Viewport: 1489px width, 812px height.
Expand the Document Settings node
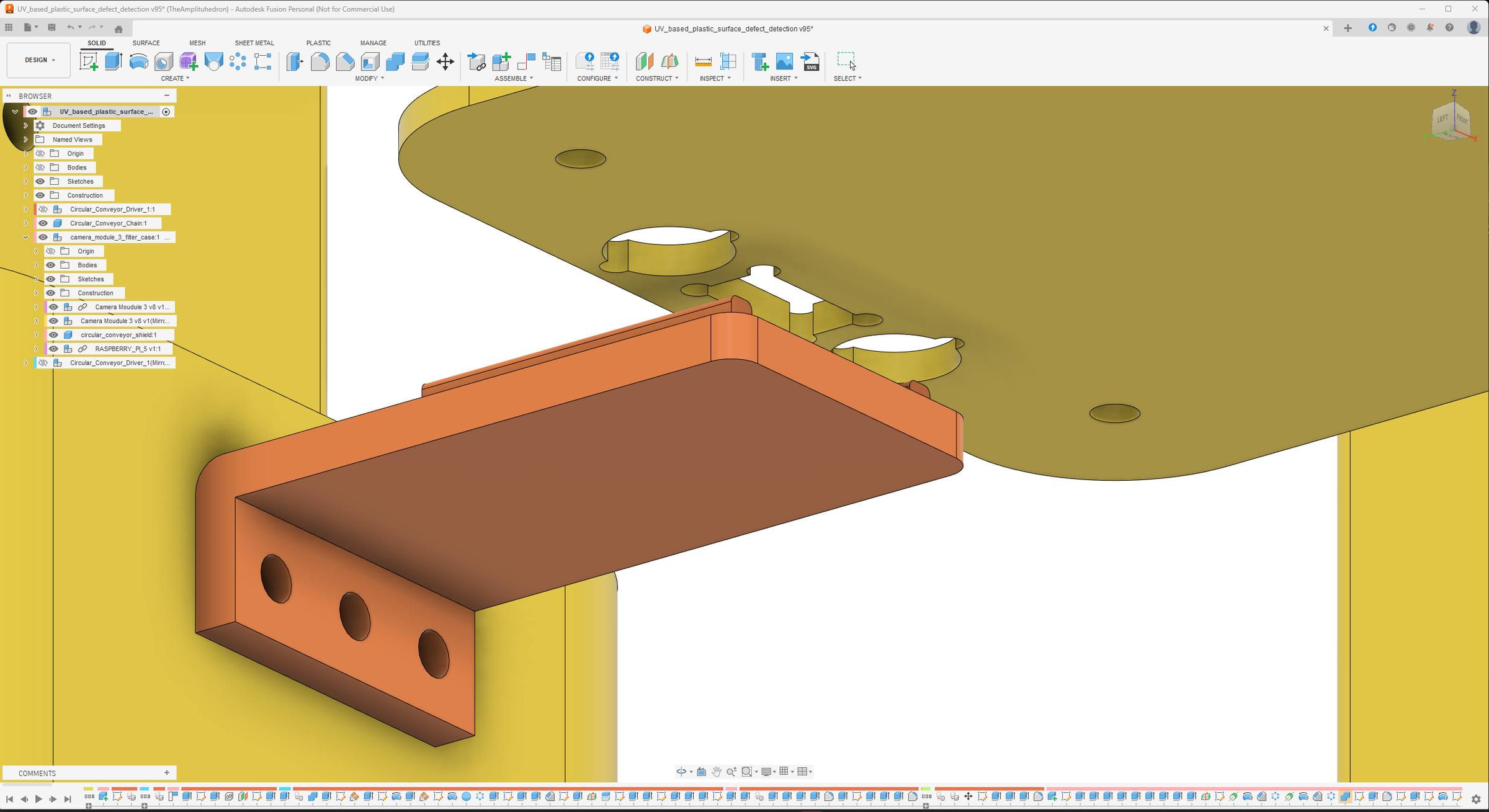[25, 125]
